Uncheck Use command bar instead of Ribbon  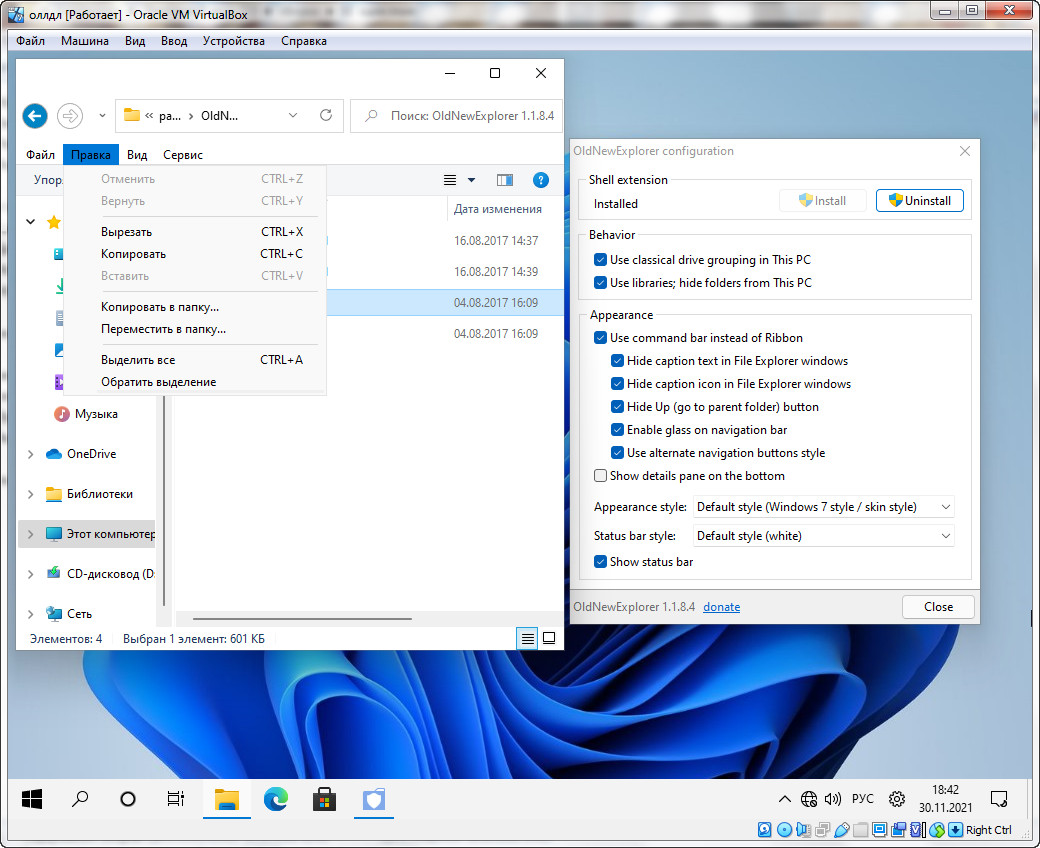click(600, 338)
